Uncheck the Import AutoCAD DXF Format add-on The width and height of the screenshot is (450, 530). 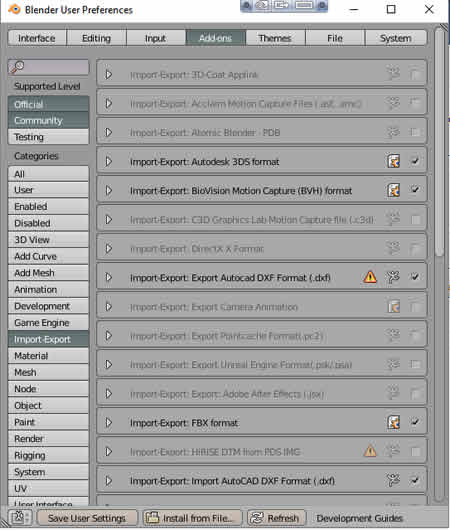(415, 480)
